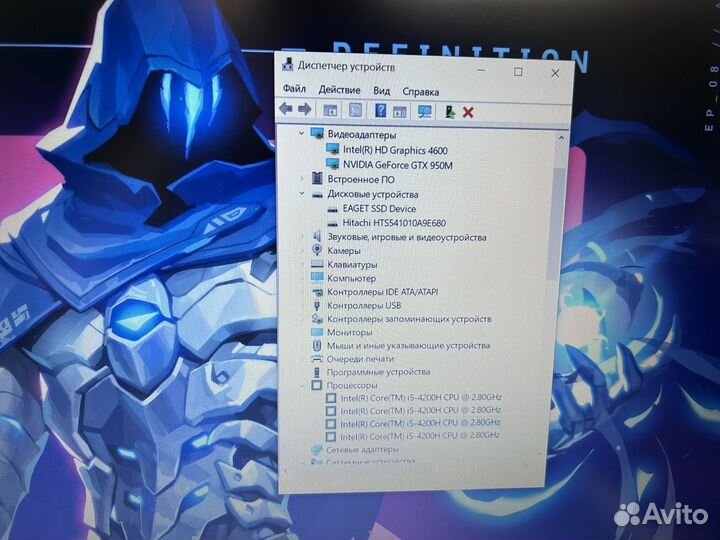
Task: Click the Видеоадаптеры category icon
Action: [x=317, y=134]
